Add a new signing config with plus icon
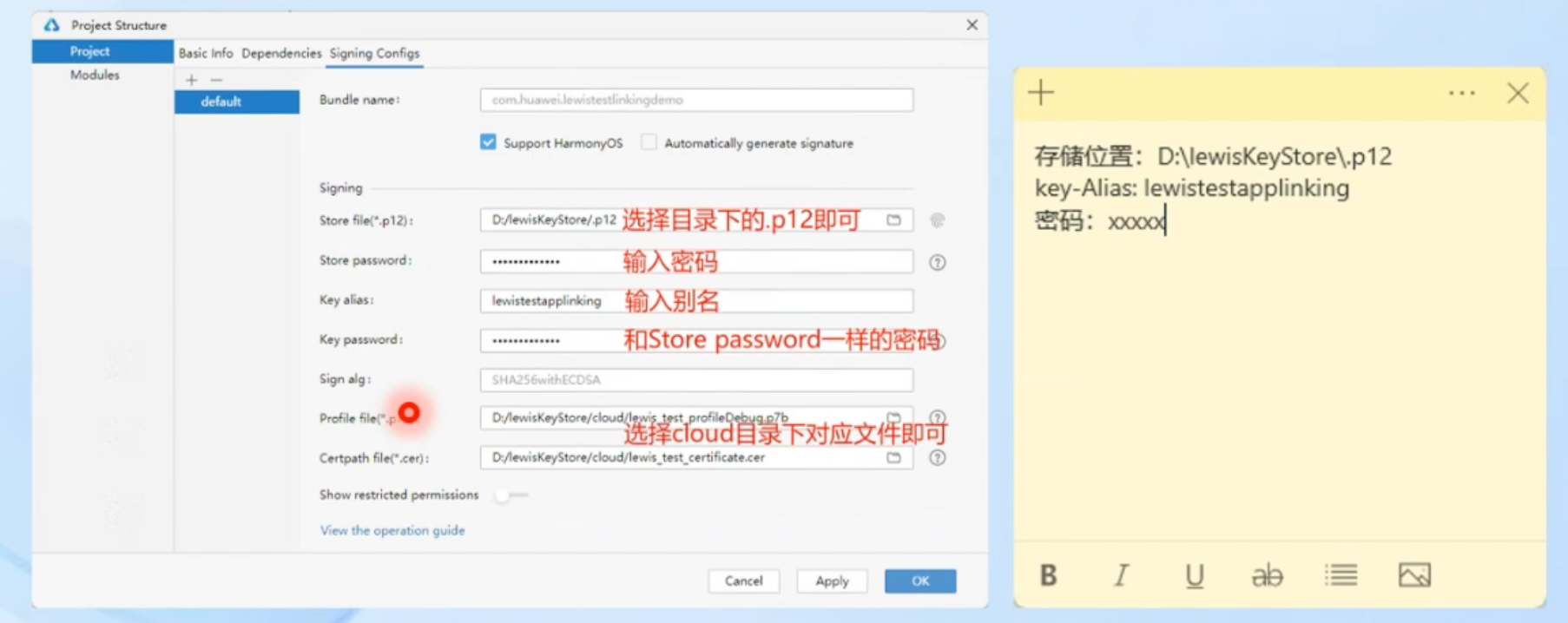The width and height of the screenshot is (1568, 623). pos(192,80)
